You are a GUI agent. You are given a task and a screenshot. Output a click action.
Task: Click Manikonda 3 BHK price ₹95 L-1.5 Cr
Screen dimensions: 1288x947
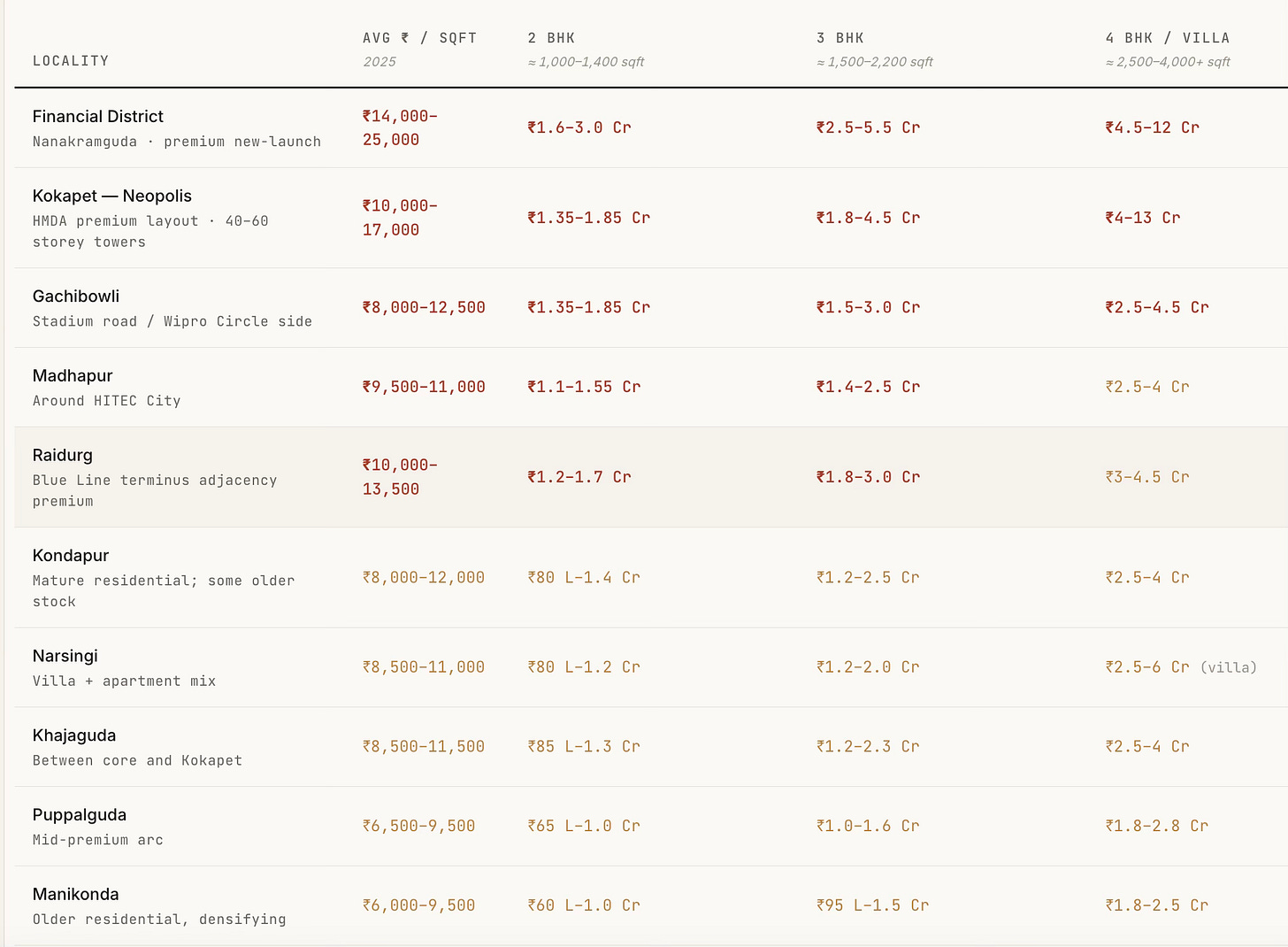(x=873, y=906)
